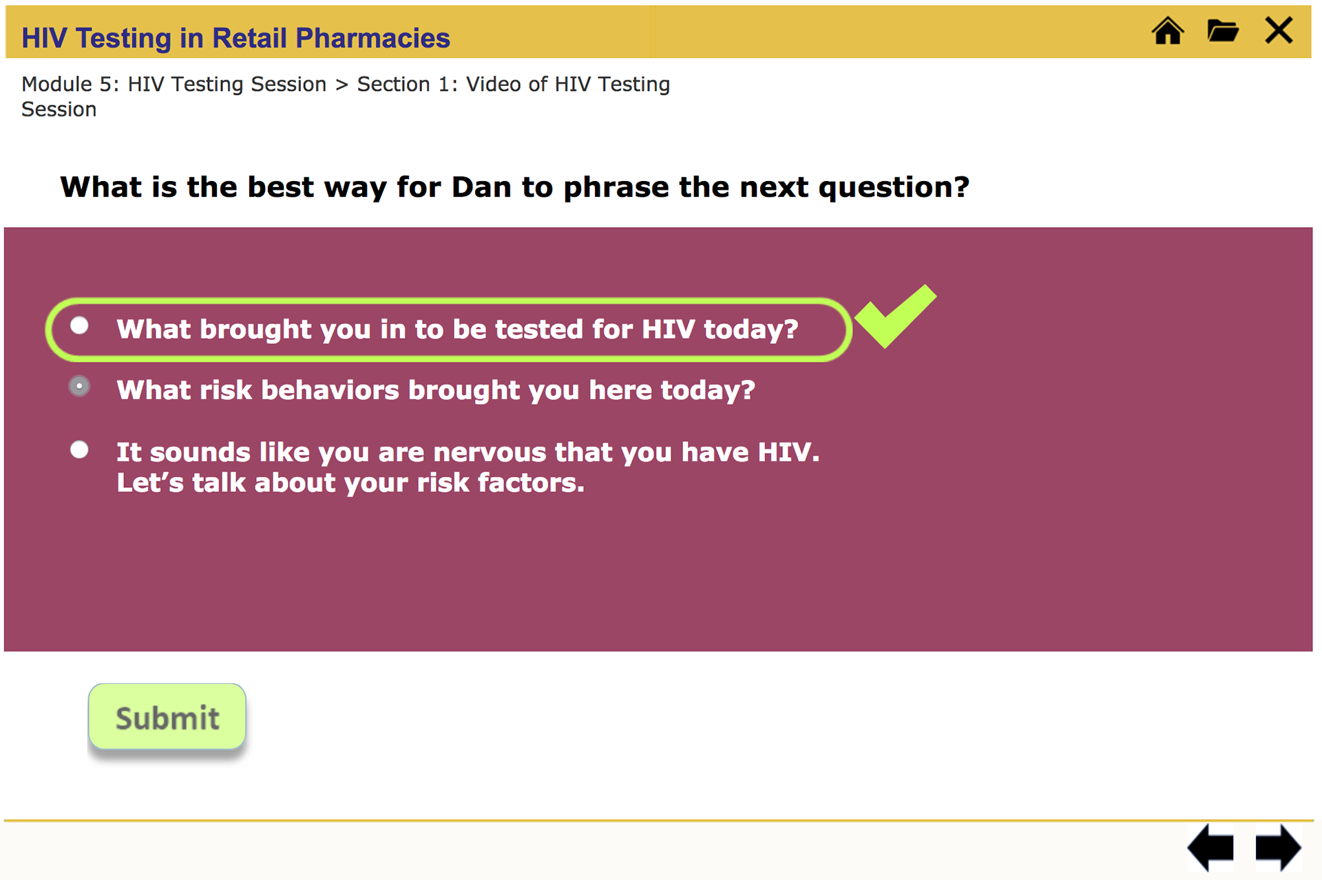Image resolution: width=1322 pixels, height=896 pixels.
Task: Open the "Module 5: HIV Testing Session" breadcrumb
Action: tap(174, 84)
